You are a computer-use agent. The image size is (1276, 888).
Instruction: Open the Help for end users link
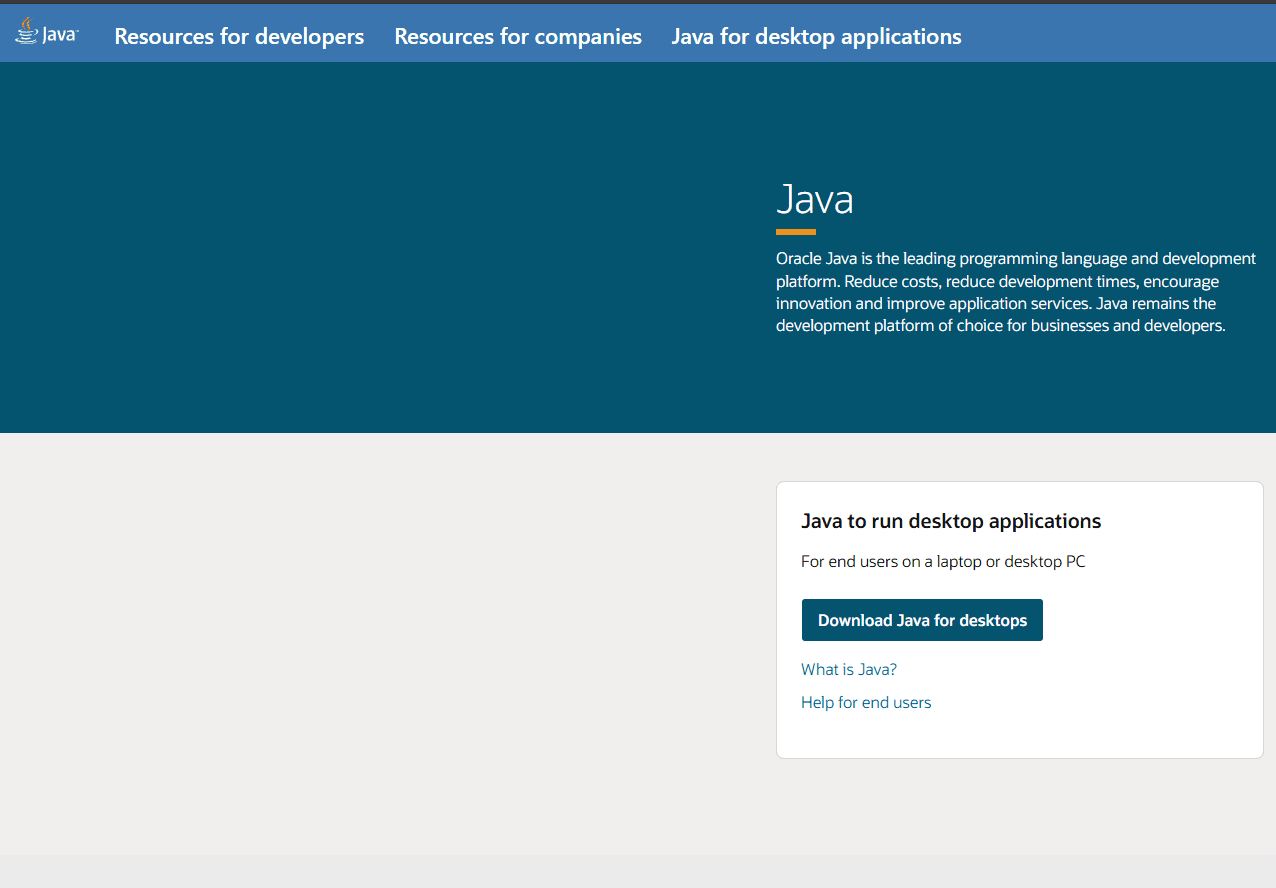tap(866, 703)
